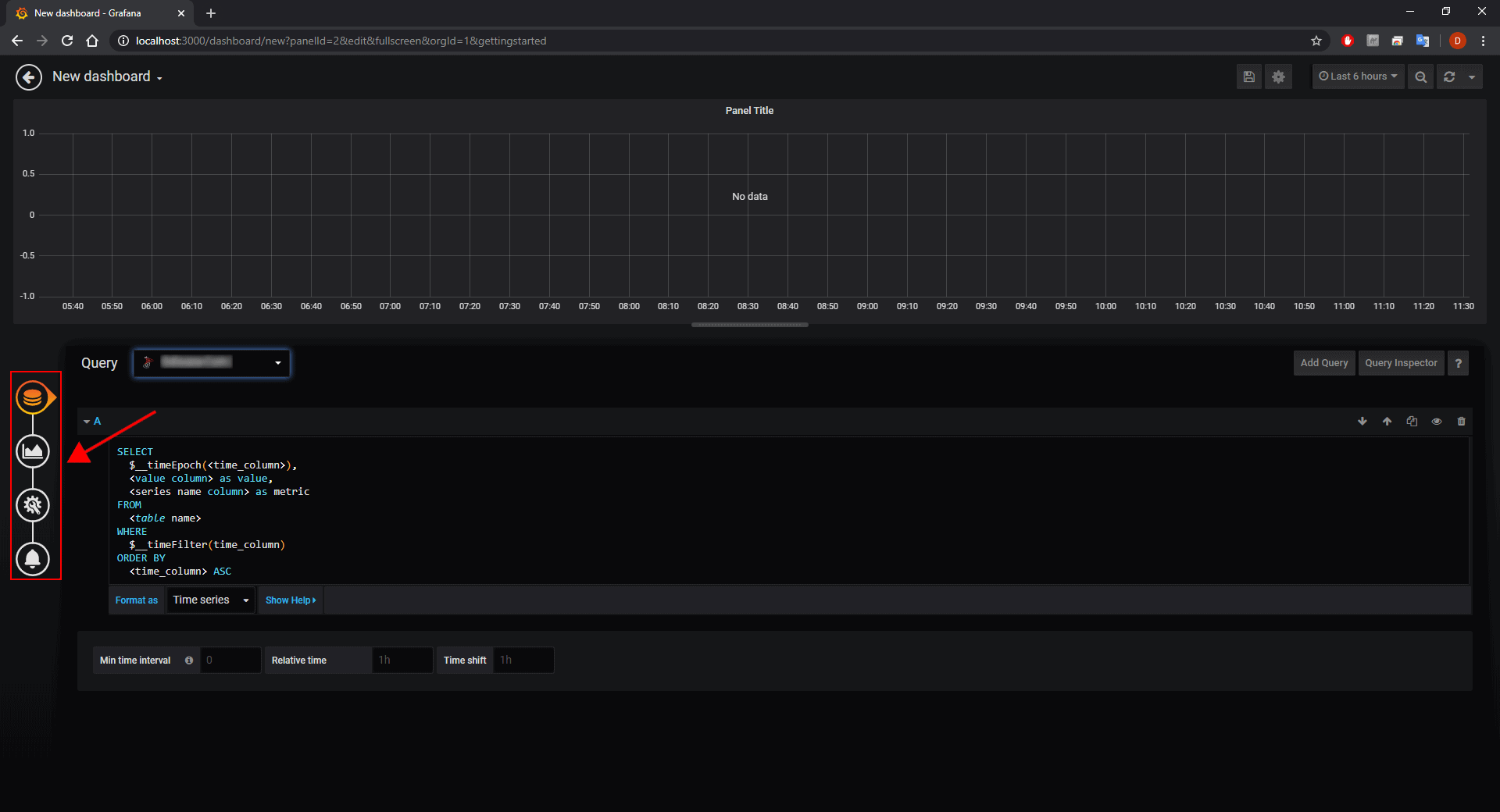Delete query A with trash icon
1500x812 pixels.
1461,422
